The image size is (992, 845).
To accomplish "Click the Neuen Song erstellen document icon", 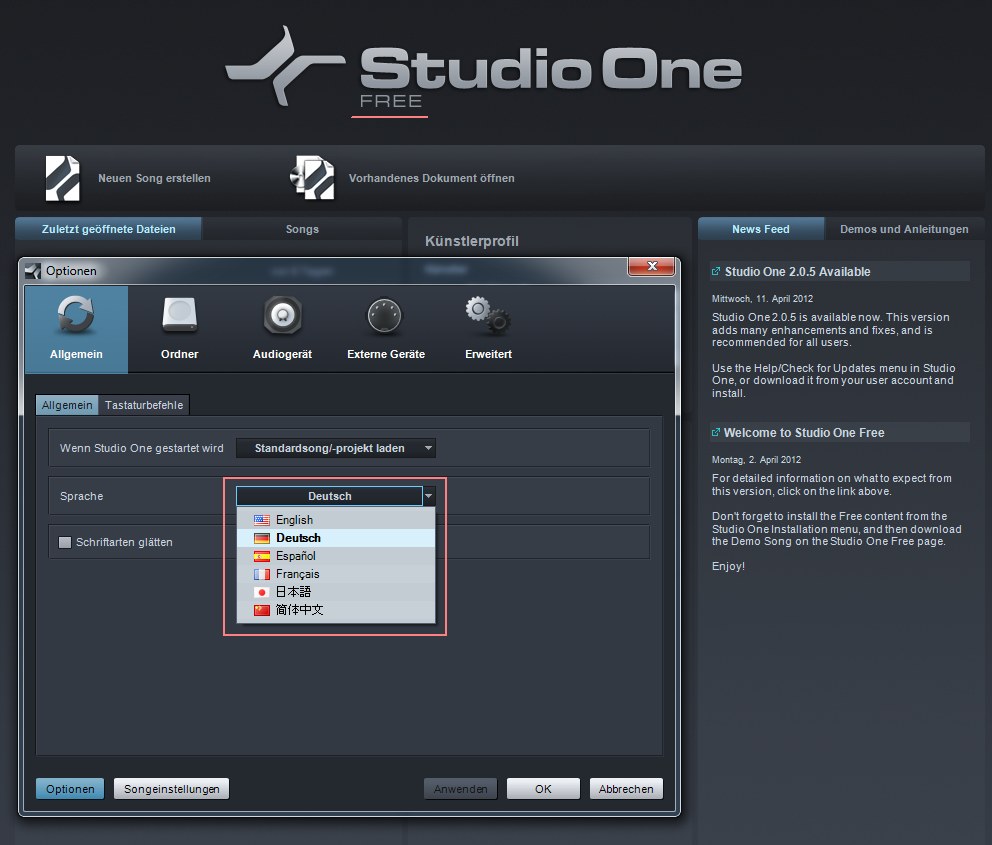I will (x=63, y=178).
